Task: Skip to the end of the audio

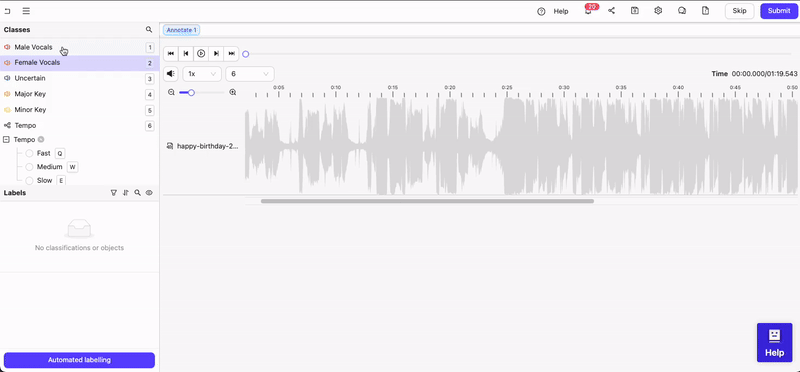Action: coord(232,54)
